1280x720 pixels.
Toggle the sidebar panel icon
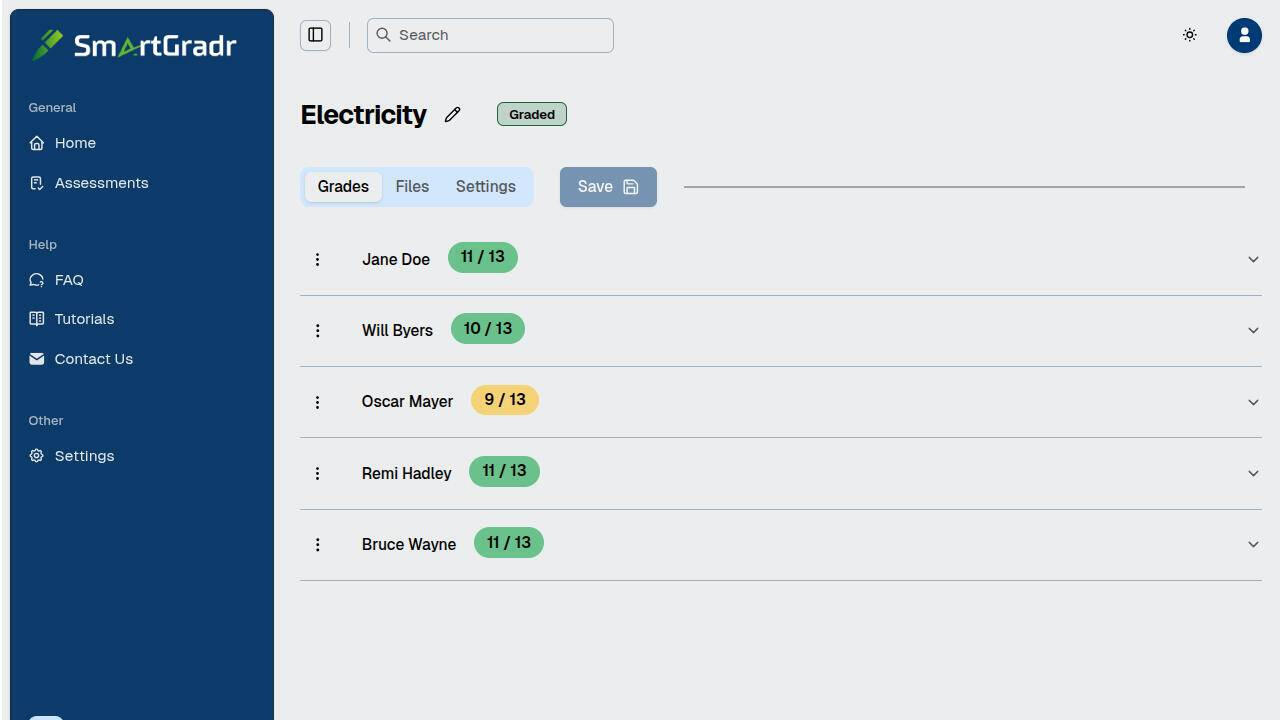[x=315, y=35]
